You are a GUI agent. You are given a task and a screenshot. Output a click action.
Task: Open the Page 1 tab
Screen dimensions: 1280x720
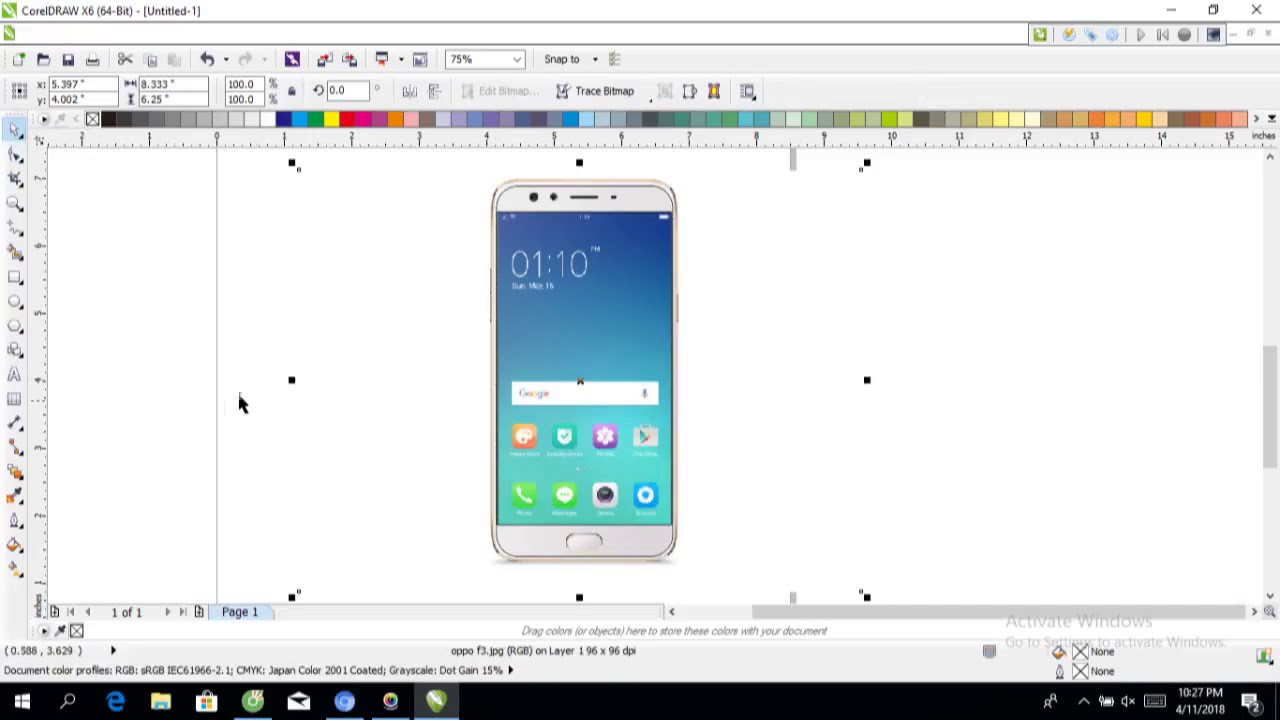(x=240, y=612)
